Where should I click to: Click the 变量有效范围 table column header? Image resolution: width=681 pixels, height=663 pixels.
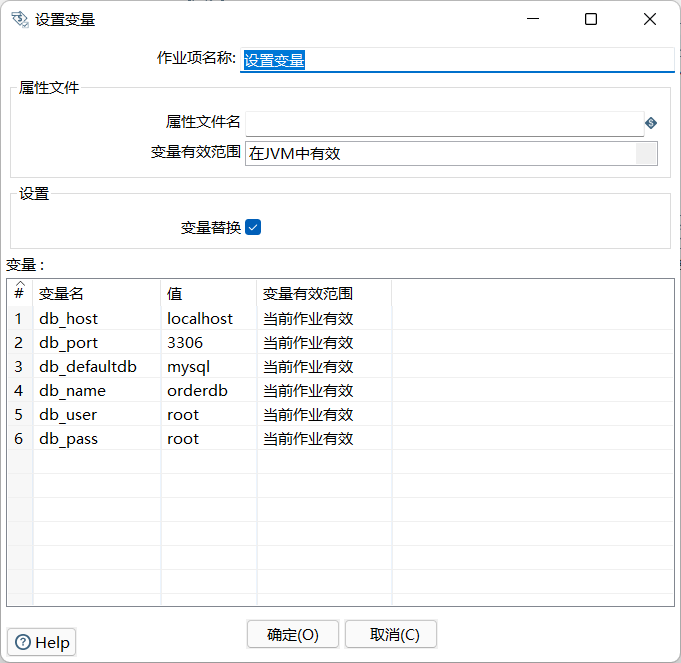(x=324, y=293)
